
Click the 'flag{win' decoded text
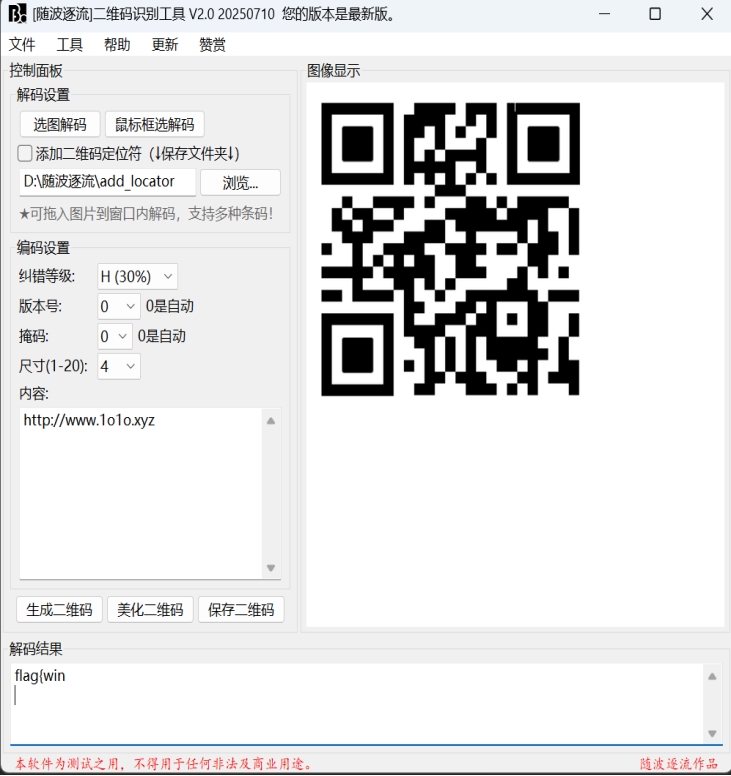pos(40,676)
